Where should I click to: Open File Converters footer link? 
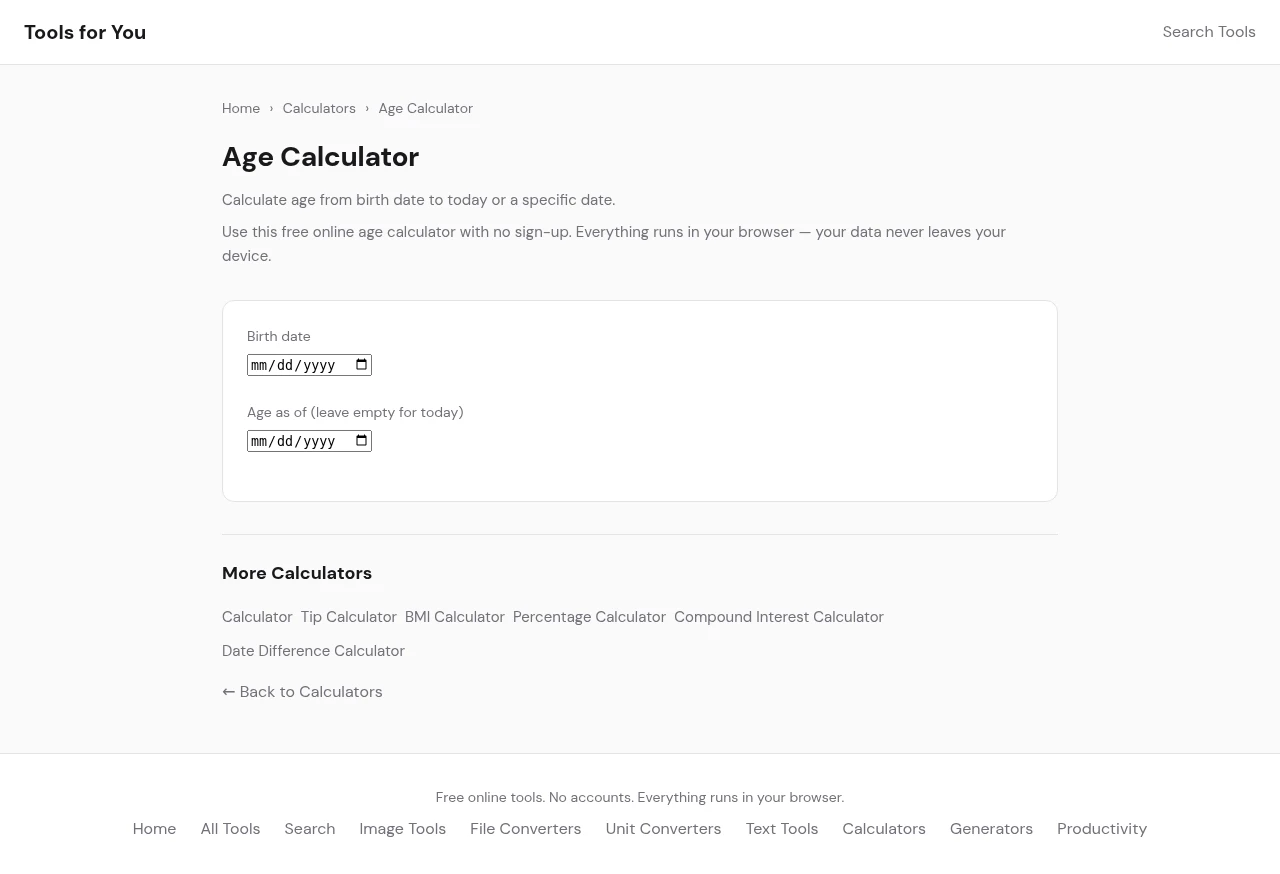click(x=525, y=829)
